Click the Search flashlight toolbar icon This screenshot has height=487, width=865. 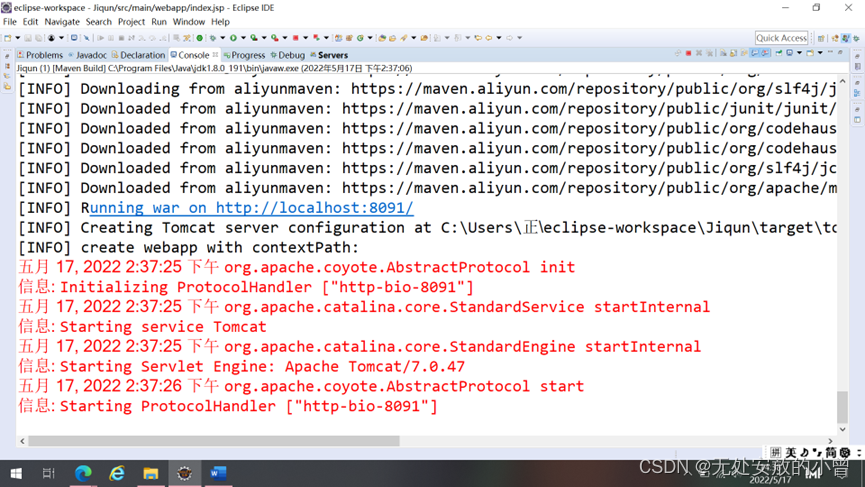(x=404, y=38)
